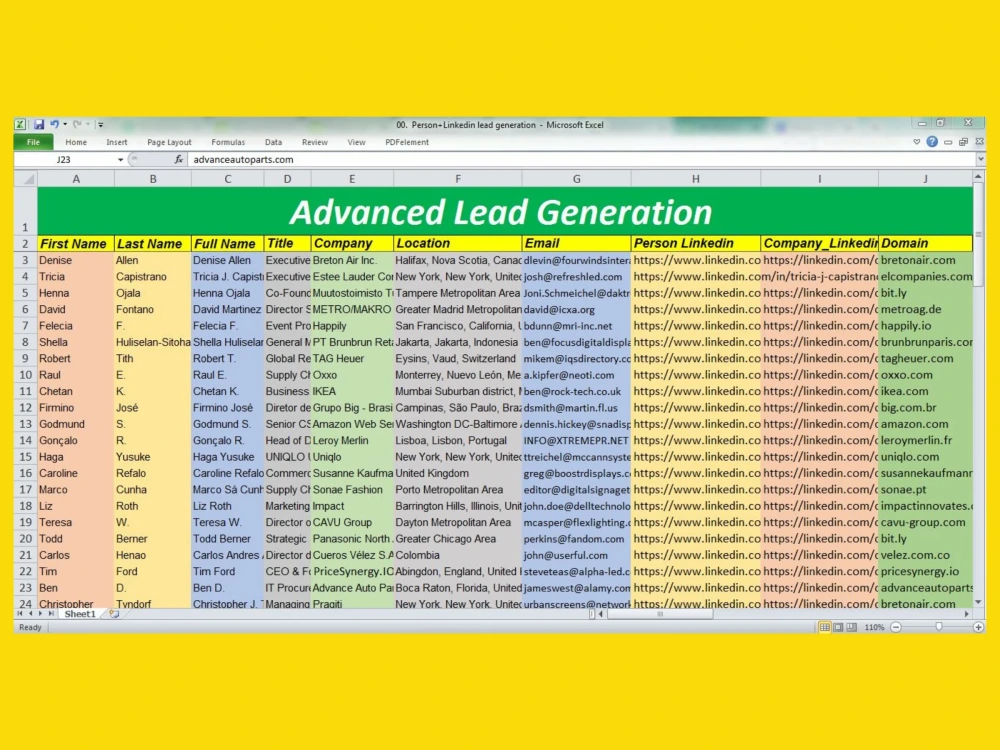Switch to Normal view icon
The width and height of the screenshot is (1000, 750).
pyautogui.click(x=825, y=628)
